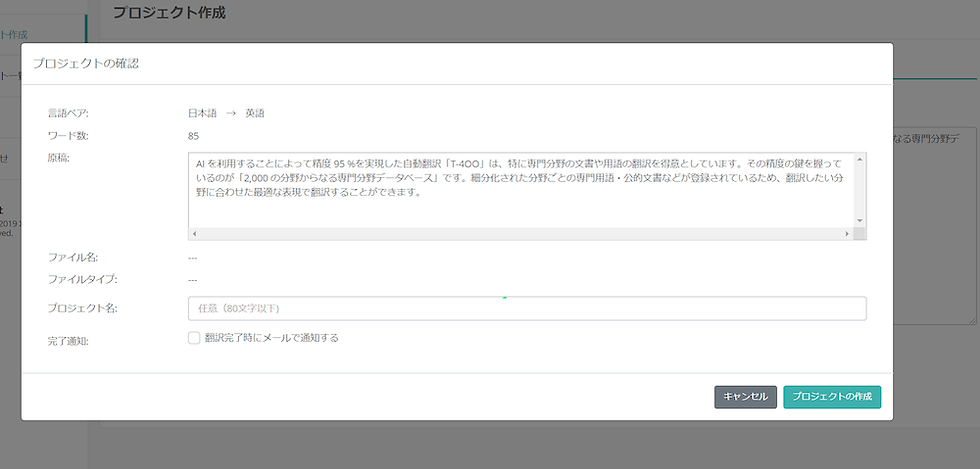The height and width of the screenshot is (469, 980).
Task: Click the word count value 85
Action: click(x=193, y=136)
